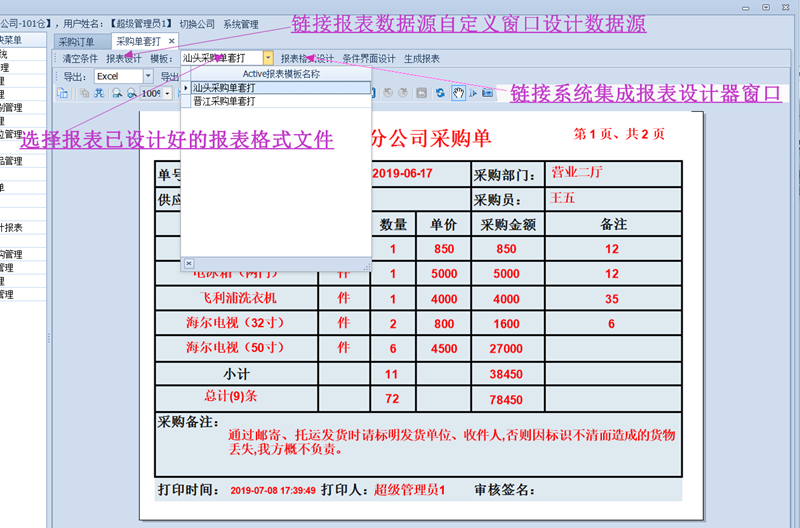The image size is (800, 528).
Task: Click the 清空条件 button
Action: coord(80,59)
